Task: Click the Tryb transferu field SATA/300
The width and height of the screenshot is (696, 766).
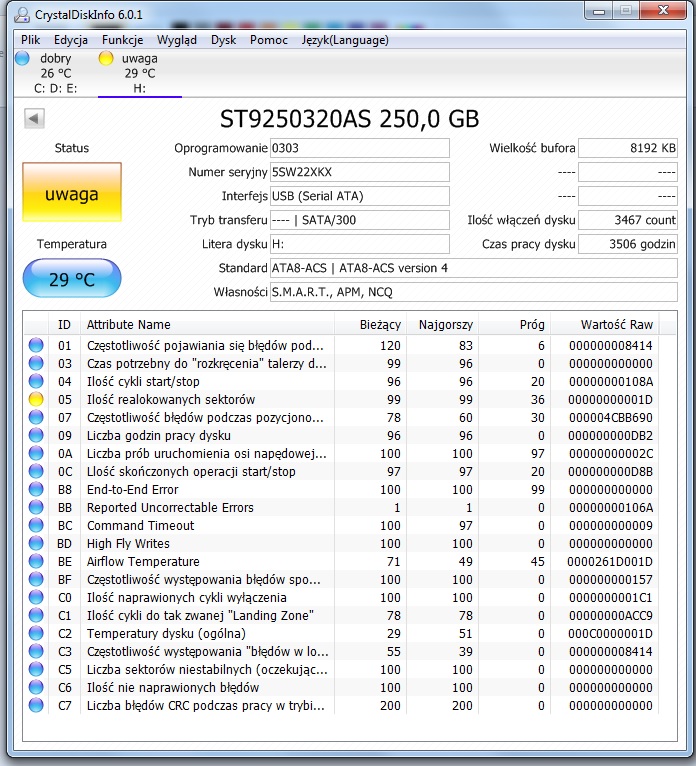Action: point(359,220)
